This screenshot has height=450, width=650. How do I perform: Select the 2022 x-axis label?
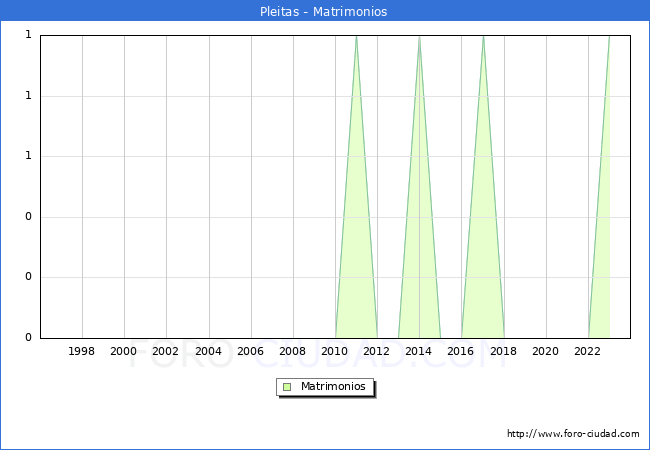tap(588, 351)
